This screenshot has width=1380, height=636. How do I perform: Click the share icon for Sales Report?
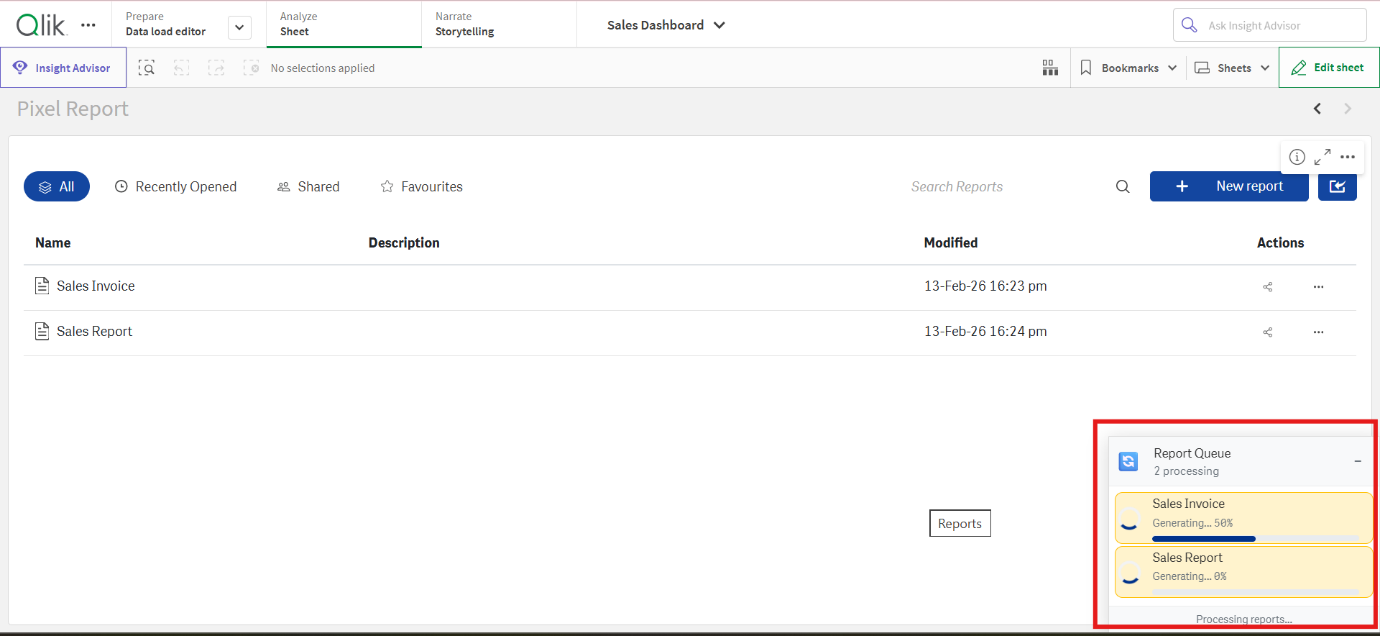[x=1267, y=332]
